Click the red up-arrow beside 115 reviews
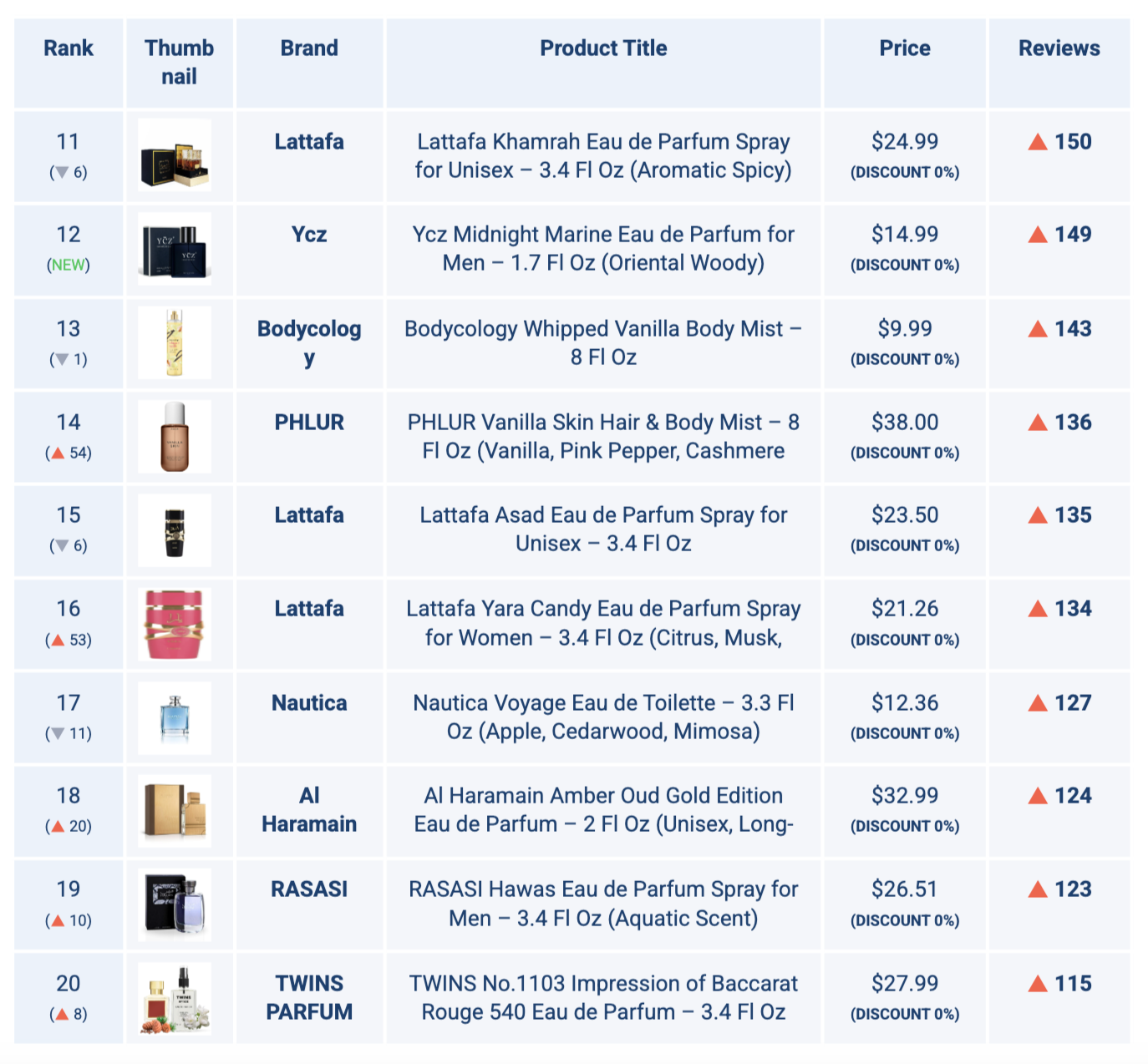Image resolution: width=1148 pixels, height=1064 pixels. click(x=1038, y=984)
